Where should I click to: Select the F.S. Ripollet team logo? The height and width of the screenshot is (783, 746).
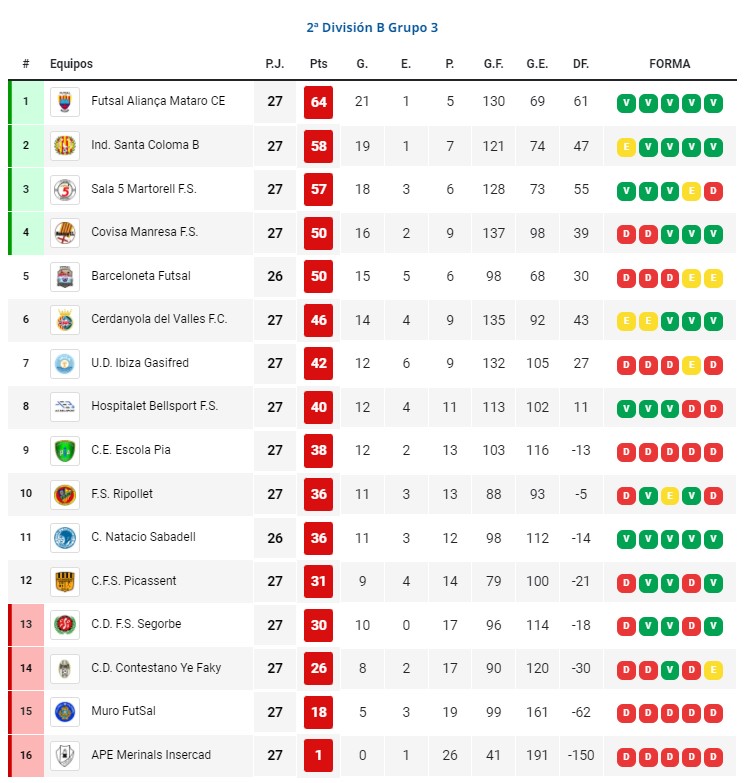click(65, 494)
